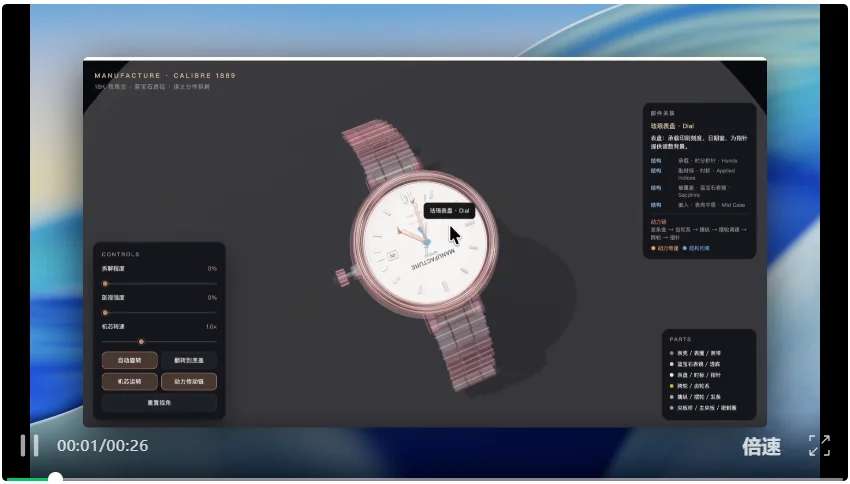Enter fullscreen video mode
This screenshot has height=484, width=850.
(819, 446)
